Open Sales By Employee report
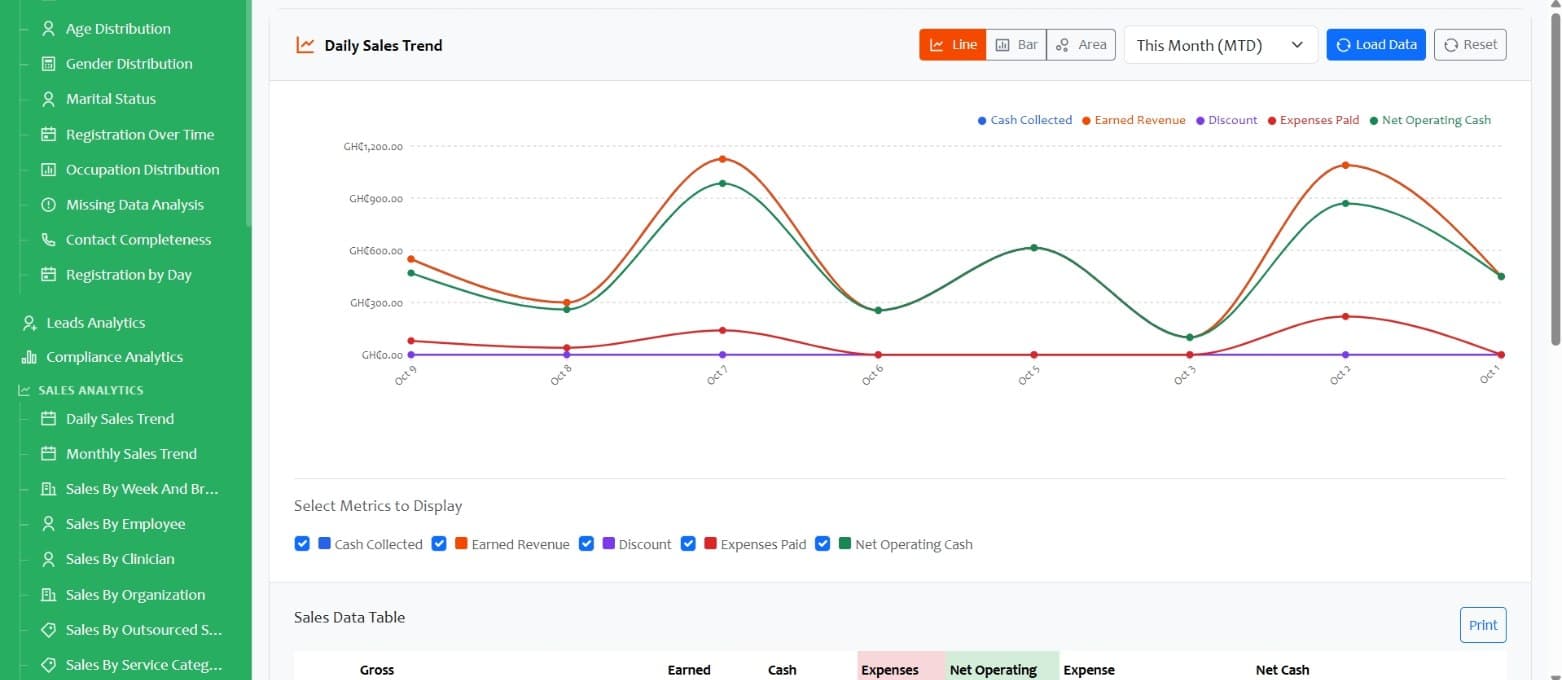1562x680 pixels. tap(126, 524)
